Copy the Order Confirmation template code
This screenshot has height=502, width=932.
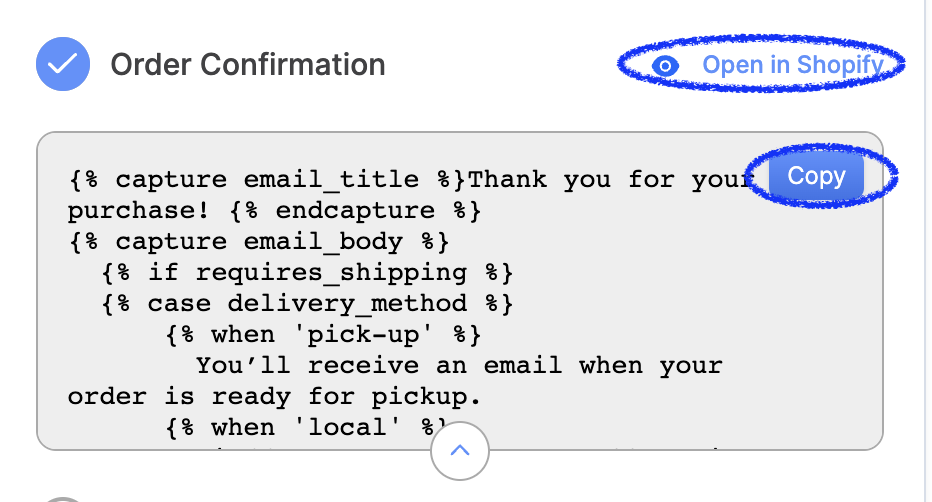tap(816, 176)
